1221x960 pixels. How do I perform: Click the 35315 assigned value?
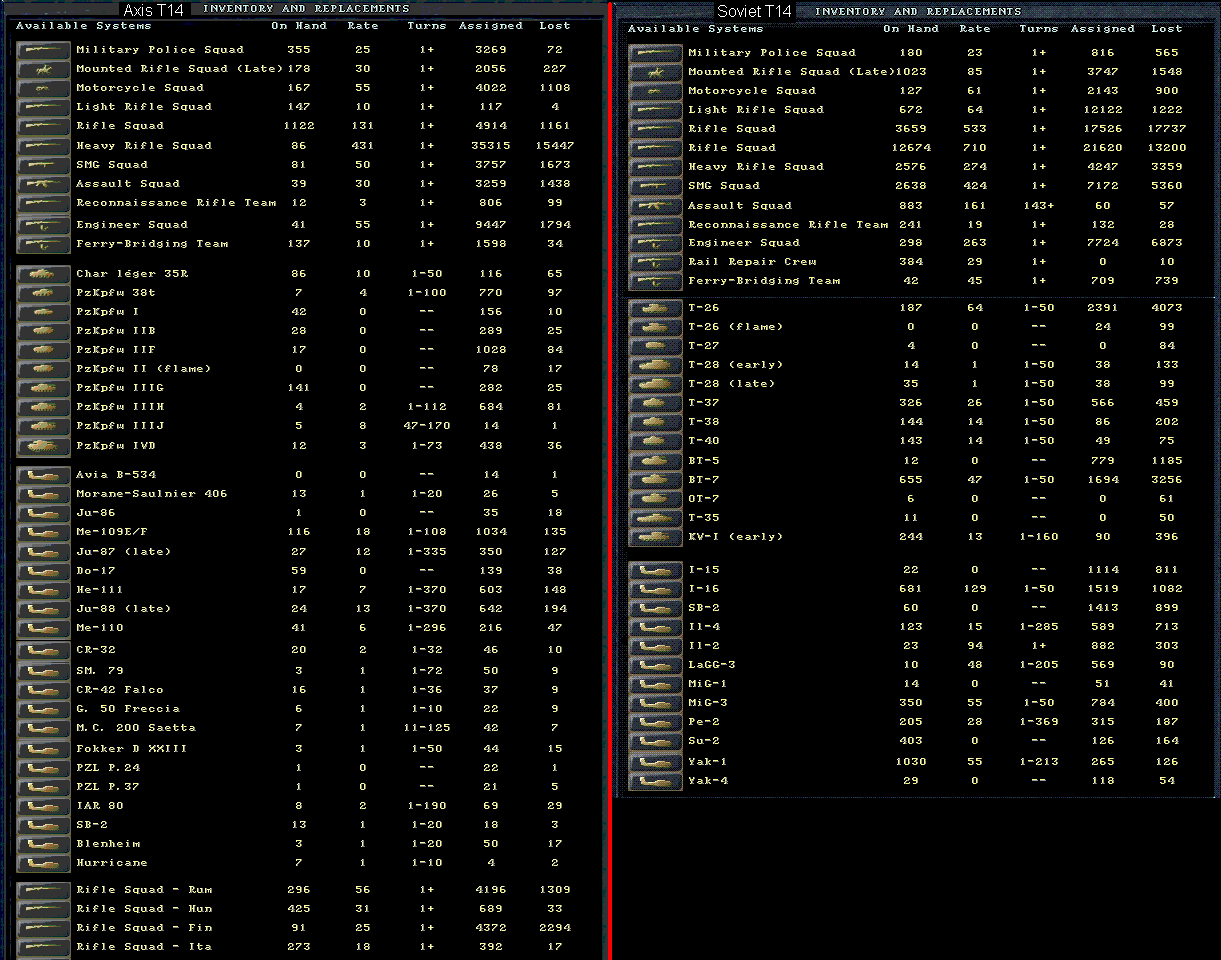491,146
